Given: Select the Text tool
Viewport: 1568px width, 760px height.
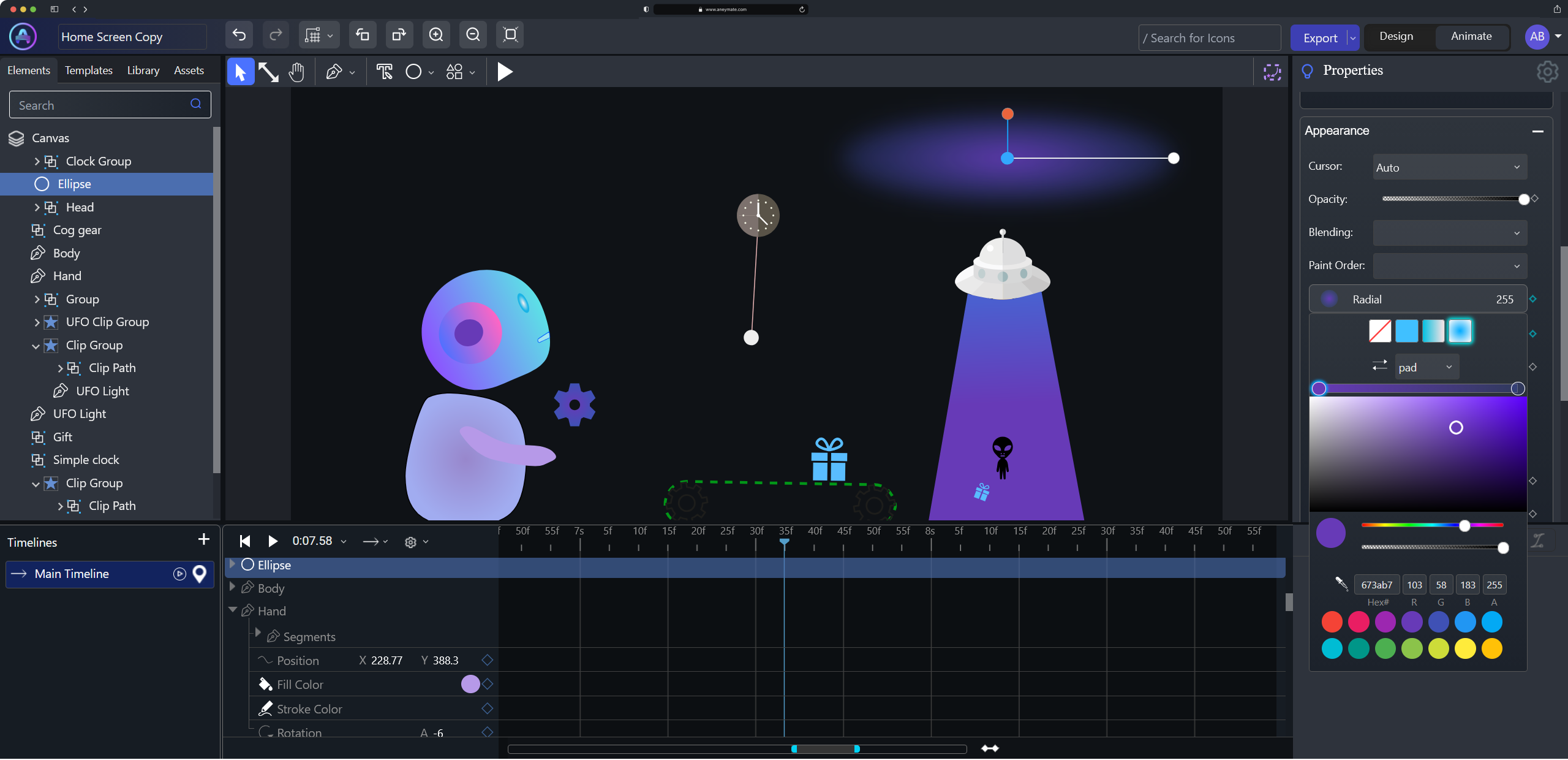Looking at the screenshot, I should click(x=385, y=72).
